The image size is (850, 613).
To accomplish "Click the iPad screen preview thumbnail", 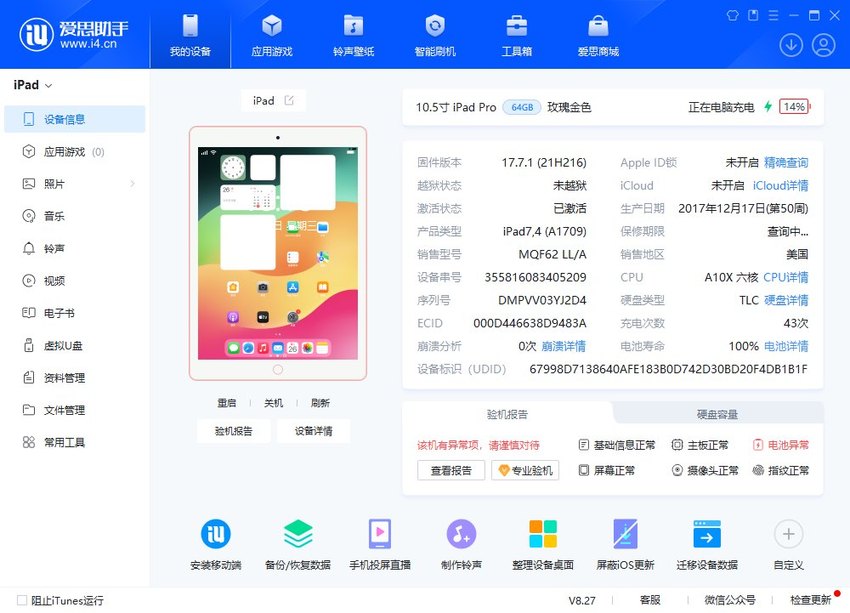I will (x=278, y=253).
